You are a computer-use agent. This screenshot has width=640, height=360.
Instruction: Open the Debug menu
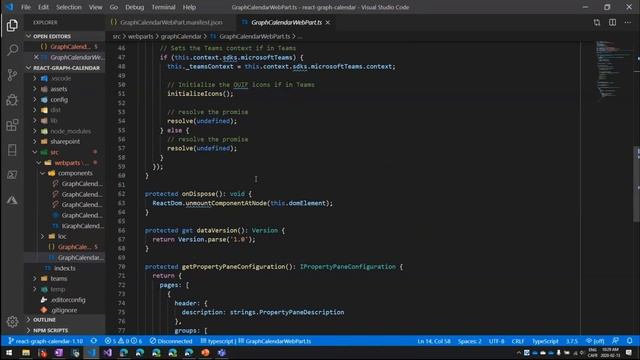pyautogui.click(x=135, y=7)
